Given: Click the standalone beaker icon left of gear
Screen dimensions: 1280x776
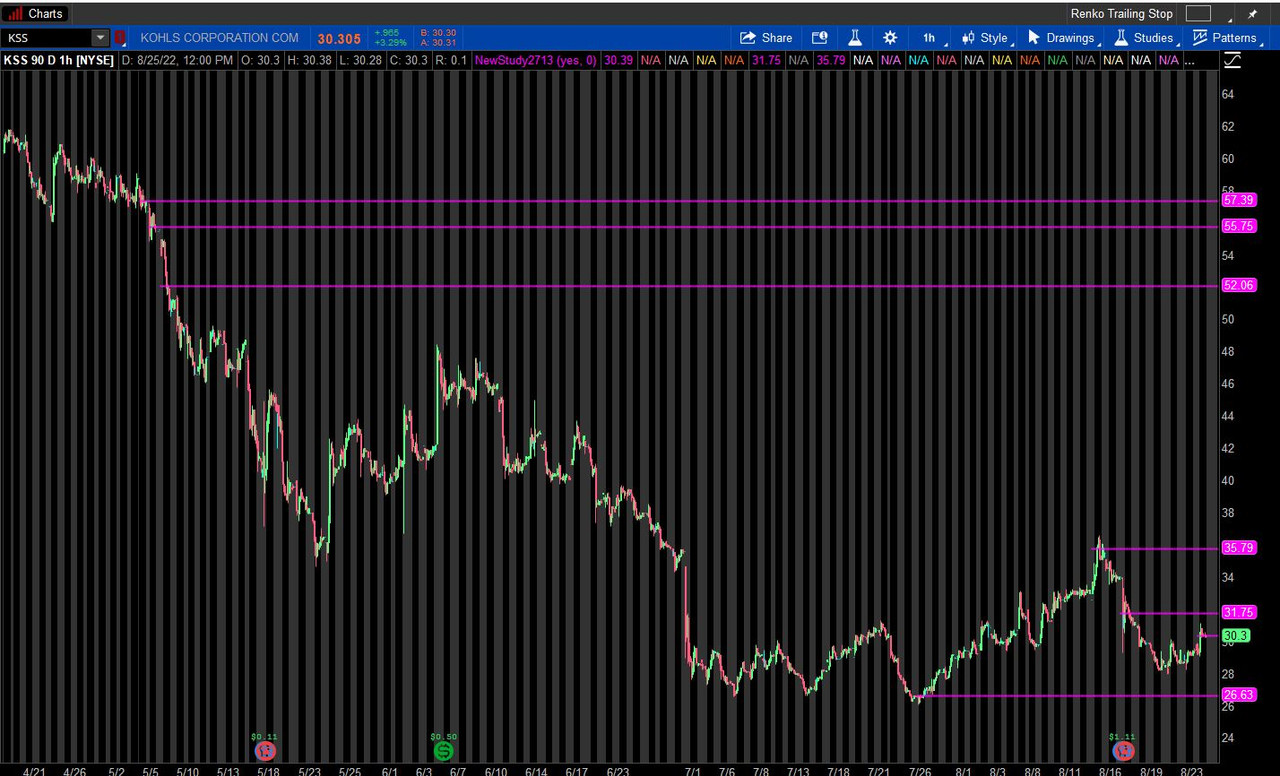Looking at the screenshot, I should [855, 37].
